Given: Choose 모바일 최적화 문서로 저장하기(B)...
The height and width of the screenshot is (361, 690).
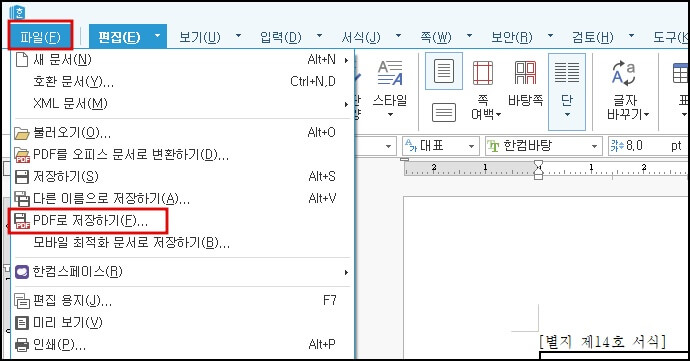Looking at the screenshot, I should (x=182, y=243).
